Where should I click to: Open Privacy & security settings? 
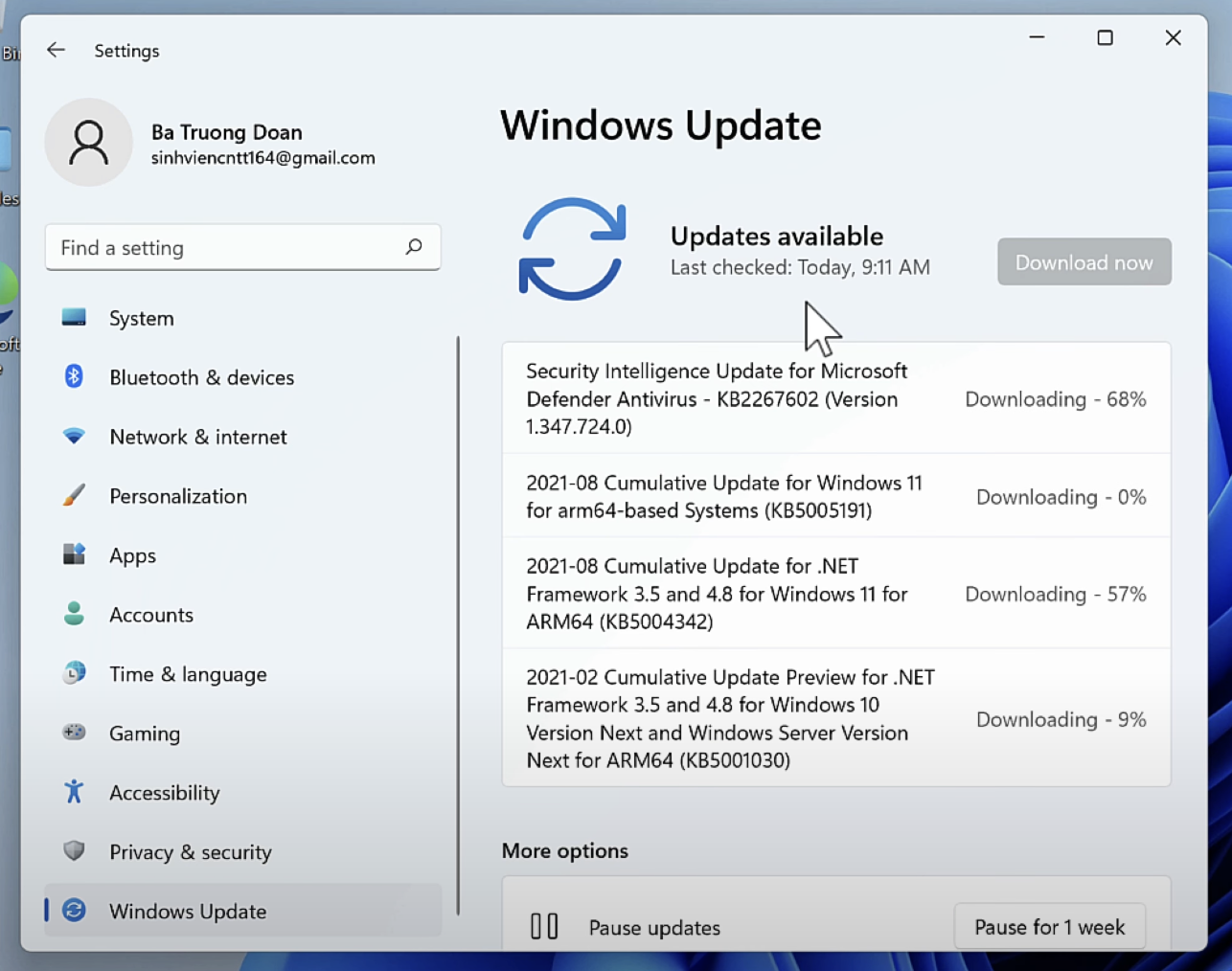click(242, 852)
